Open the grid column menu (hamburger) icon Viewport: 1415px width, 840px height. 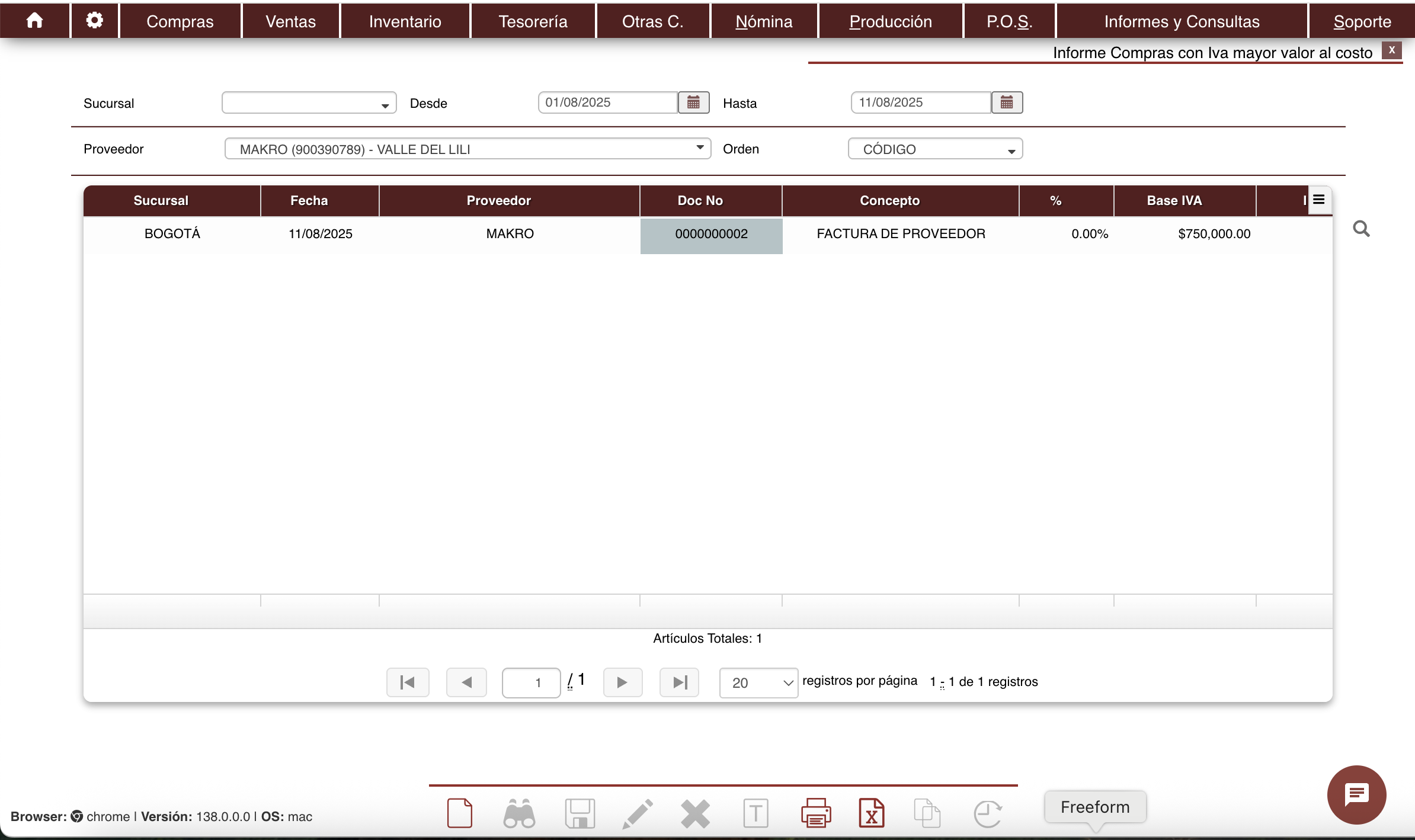click(1318, 200)
